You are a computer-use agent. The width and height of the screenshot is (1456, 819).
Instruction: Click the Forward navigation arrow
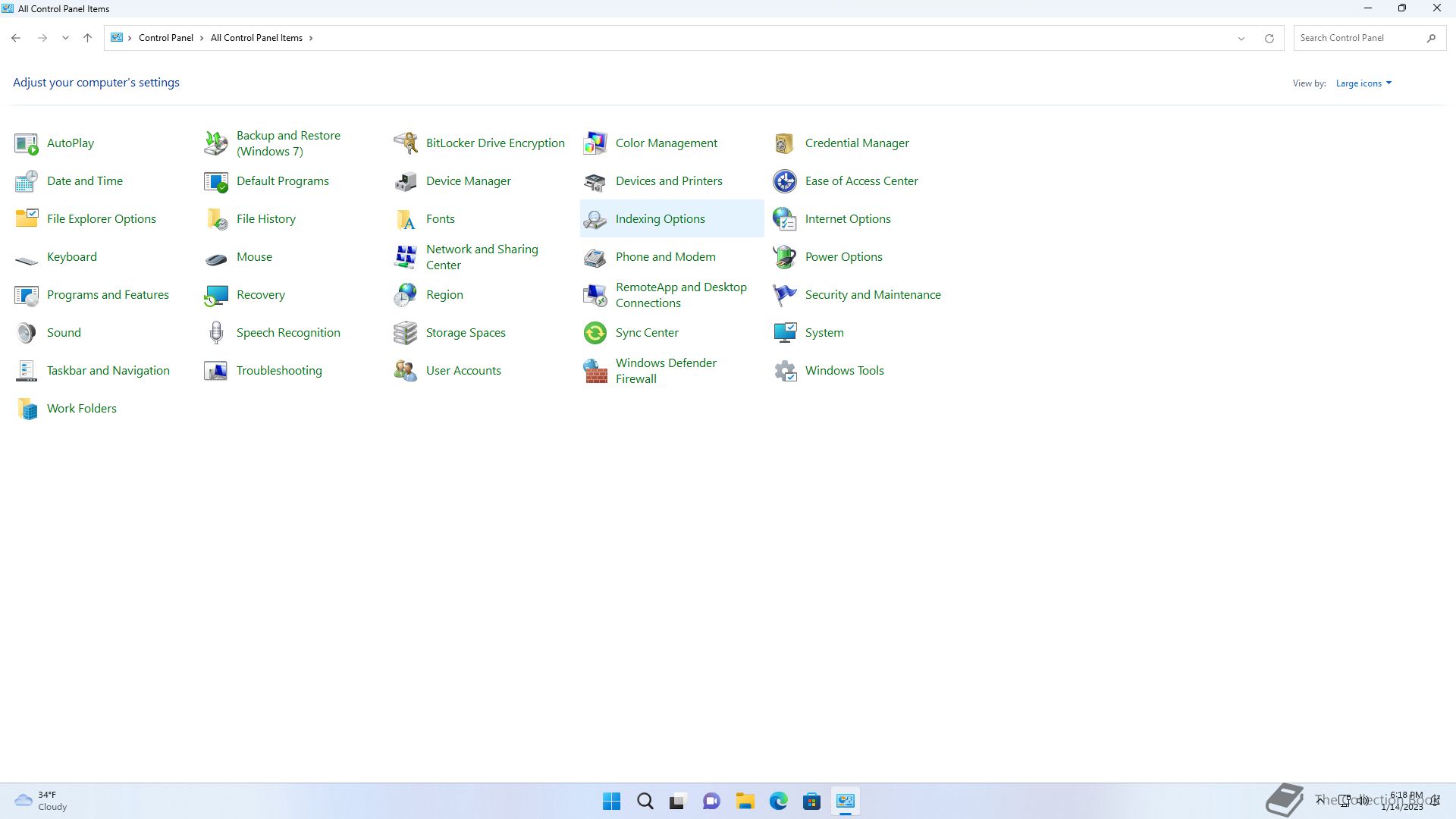(x=42, y=38)
